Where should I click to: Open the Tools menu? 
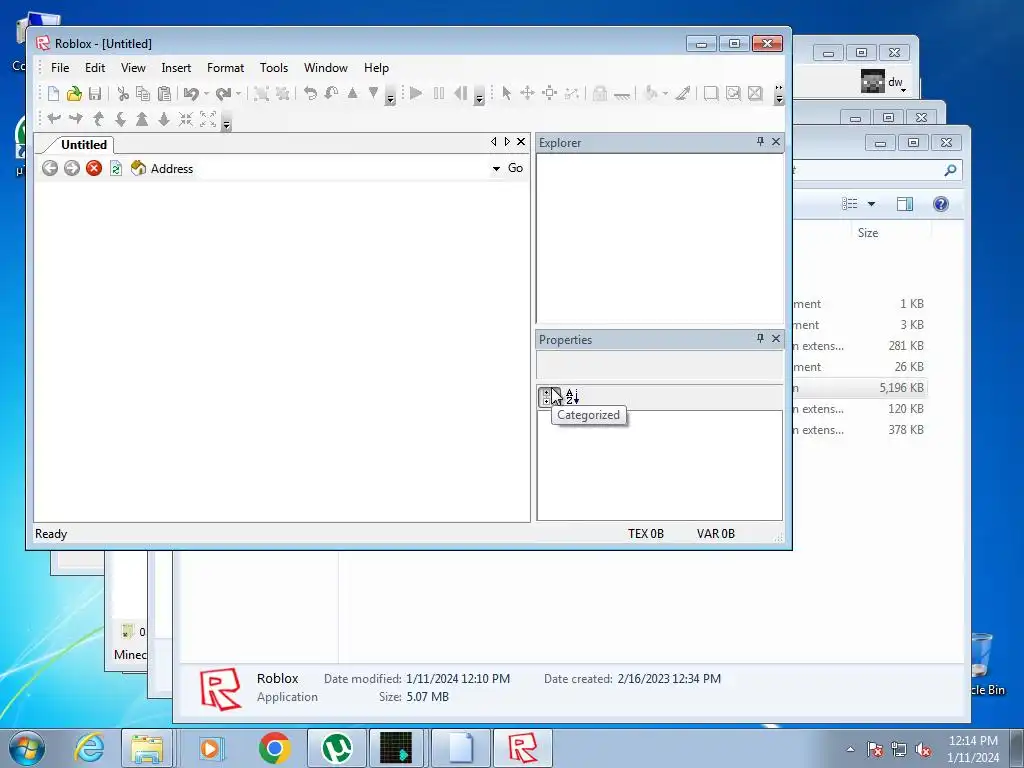click(274, 68)
